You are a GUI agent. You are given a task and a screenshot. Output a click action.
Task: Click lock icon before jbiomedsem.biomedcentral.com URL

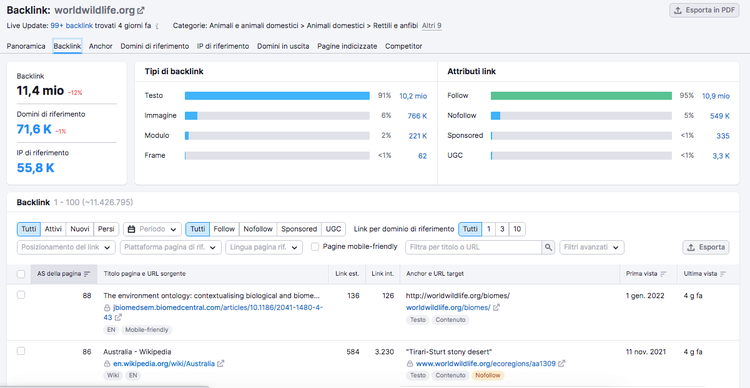[x=107, y=308]
